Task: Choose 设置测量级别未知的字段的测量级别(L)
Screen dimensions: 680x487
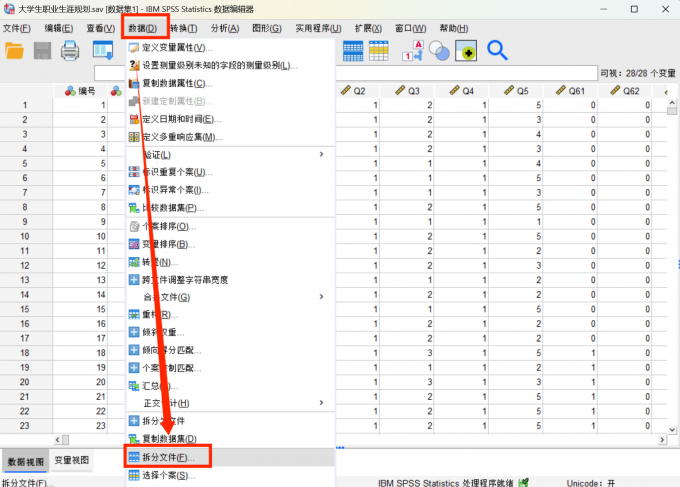Action: coord(231,65)
